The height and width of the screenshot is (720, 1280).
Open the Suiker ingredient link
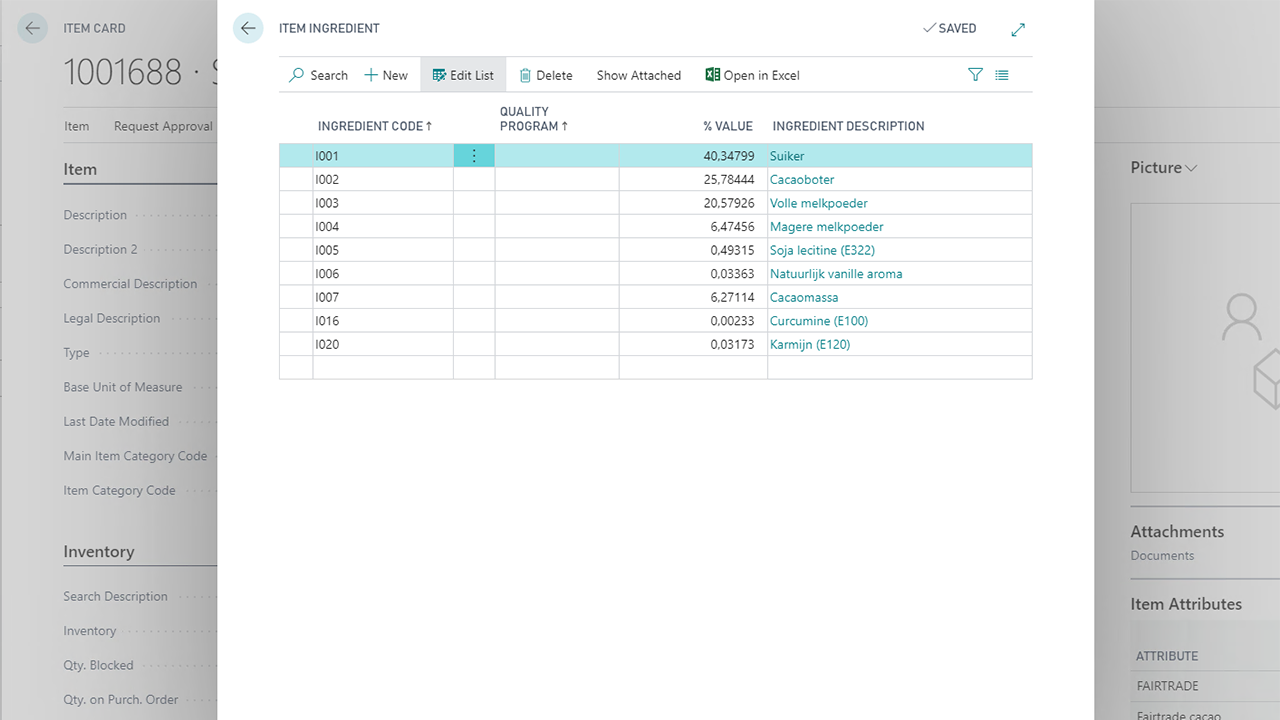(787, 156)
